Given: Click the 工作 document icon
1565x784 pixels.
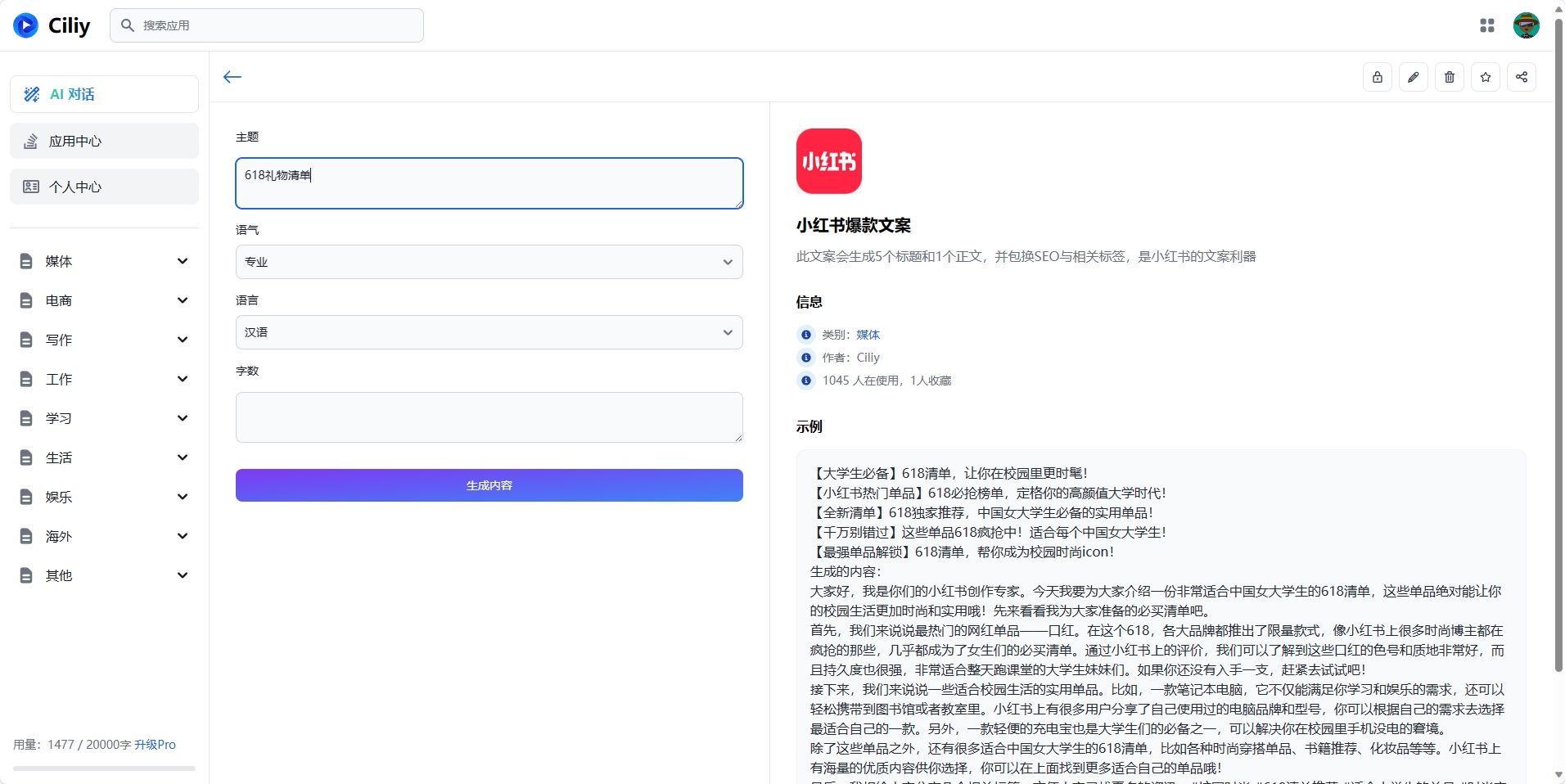Looking at the screenshot, I should point(26,379).
